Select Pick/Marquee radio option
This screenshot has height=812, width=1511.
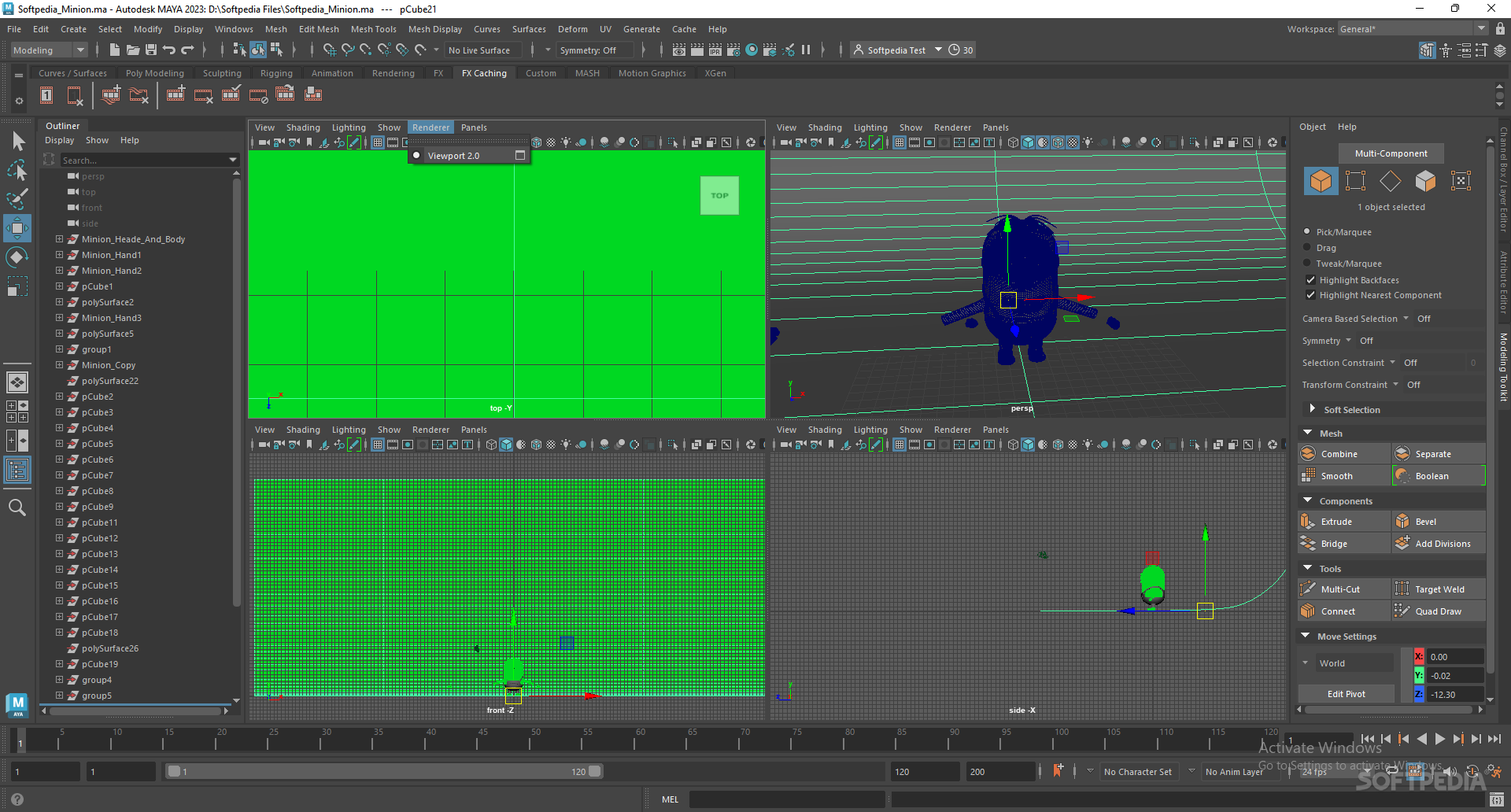coord(1307,232)
